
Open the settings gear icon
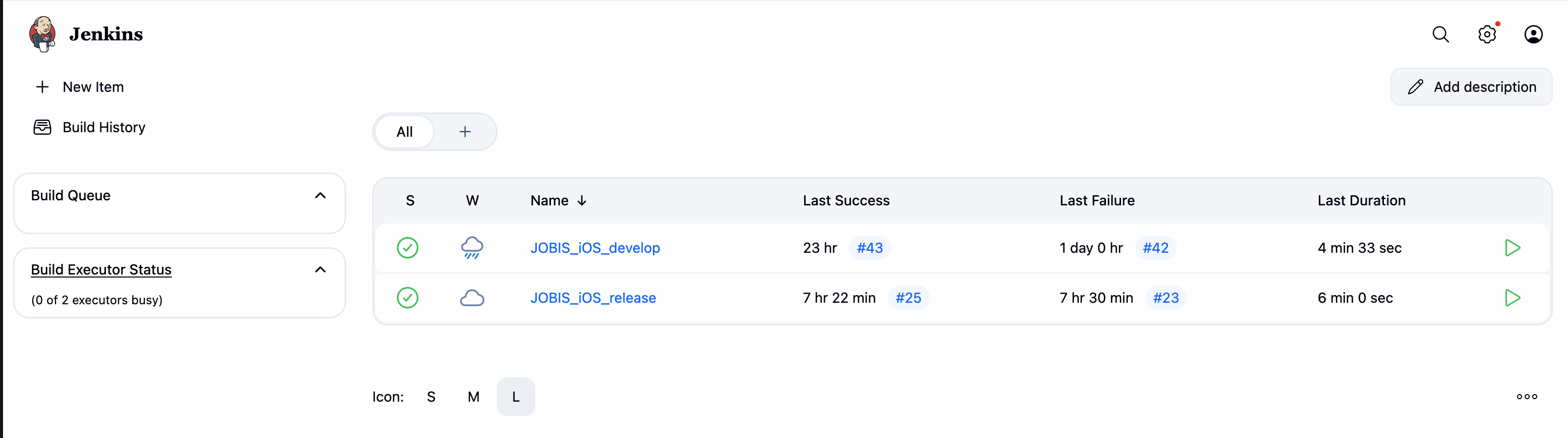tap(1488, 34)
